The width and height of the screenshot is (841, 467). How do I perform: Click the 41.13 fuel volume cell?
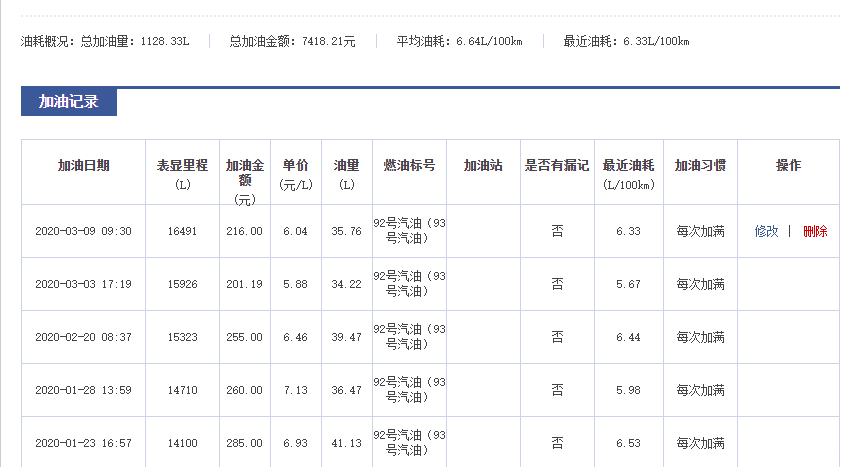[346, 443]
